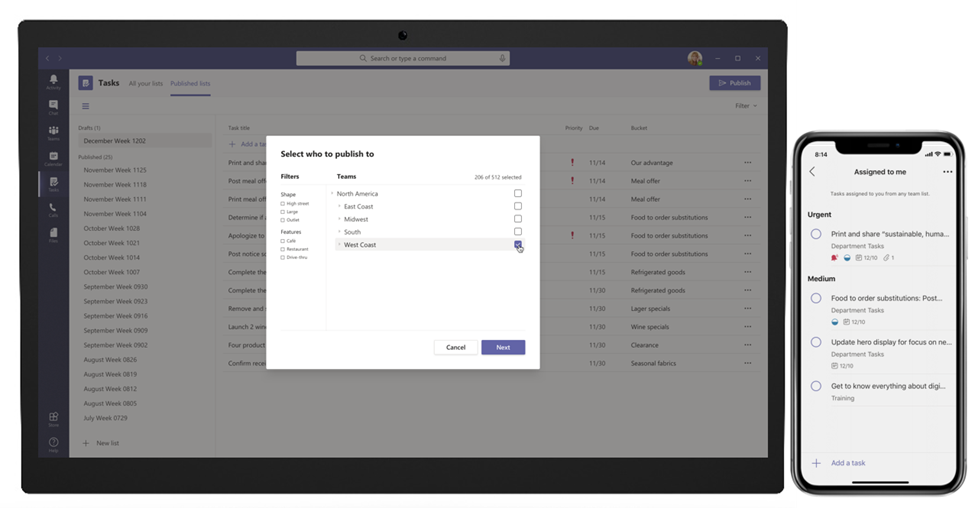Select the Published lists tab
The image size is (975, 508).
pos(190,84)
